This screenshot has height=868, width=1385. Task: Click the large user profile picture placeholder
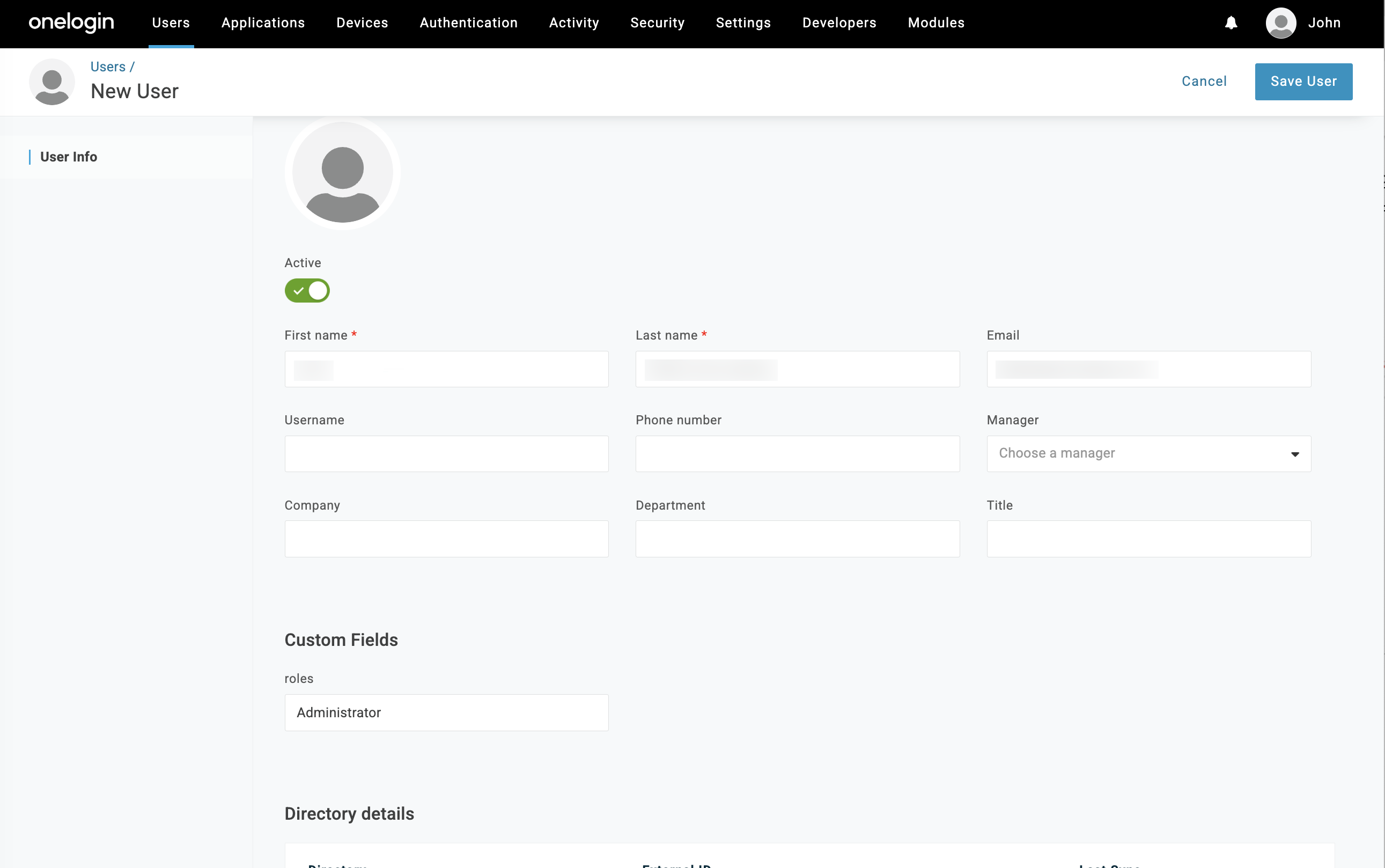coord(342,173)
